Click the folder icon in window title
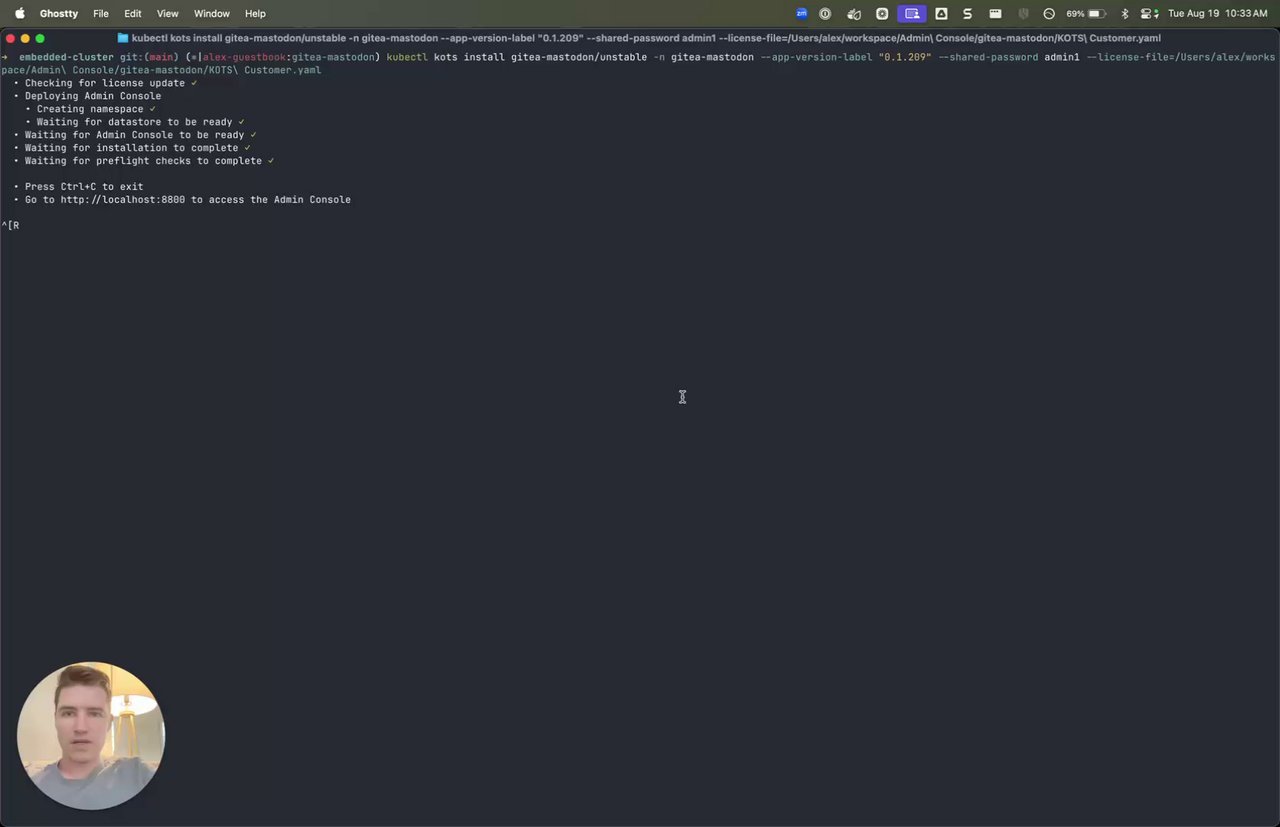 (123, 38)
